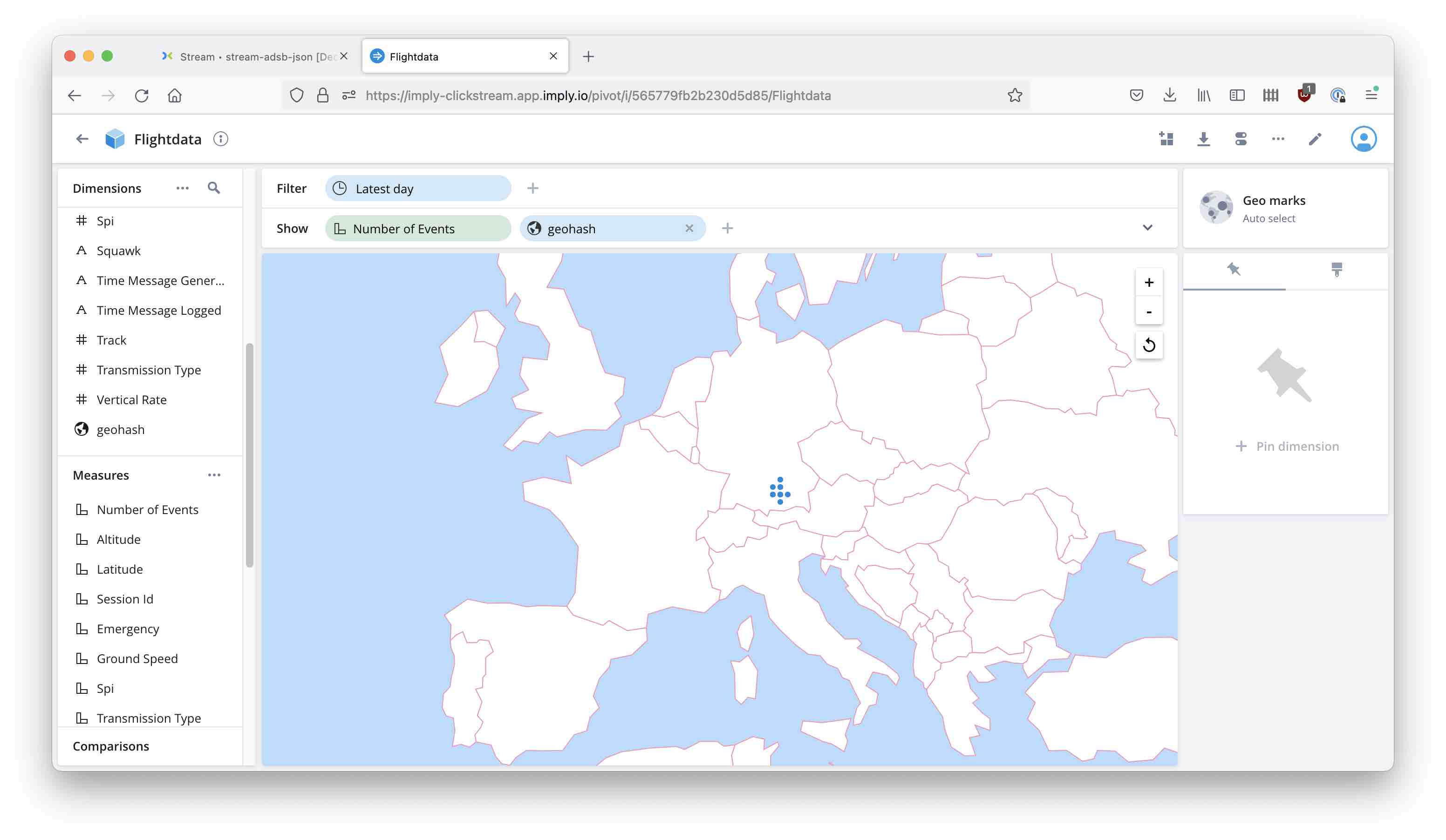Open the pencil edit icon

coord(1315,139)
